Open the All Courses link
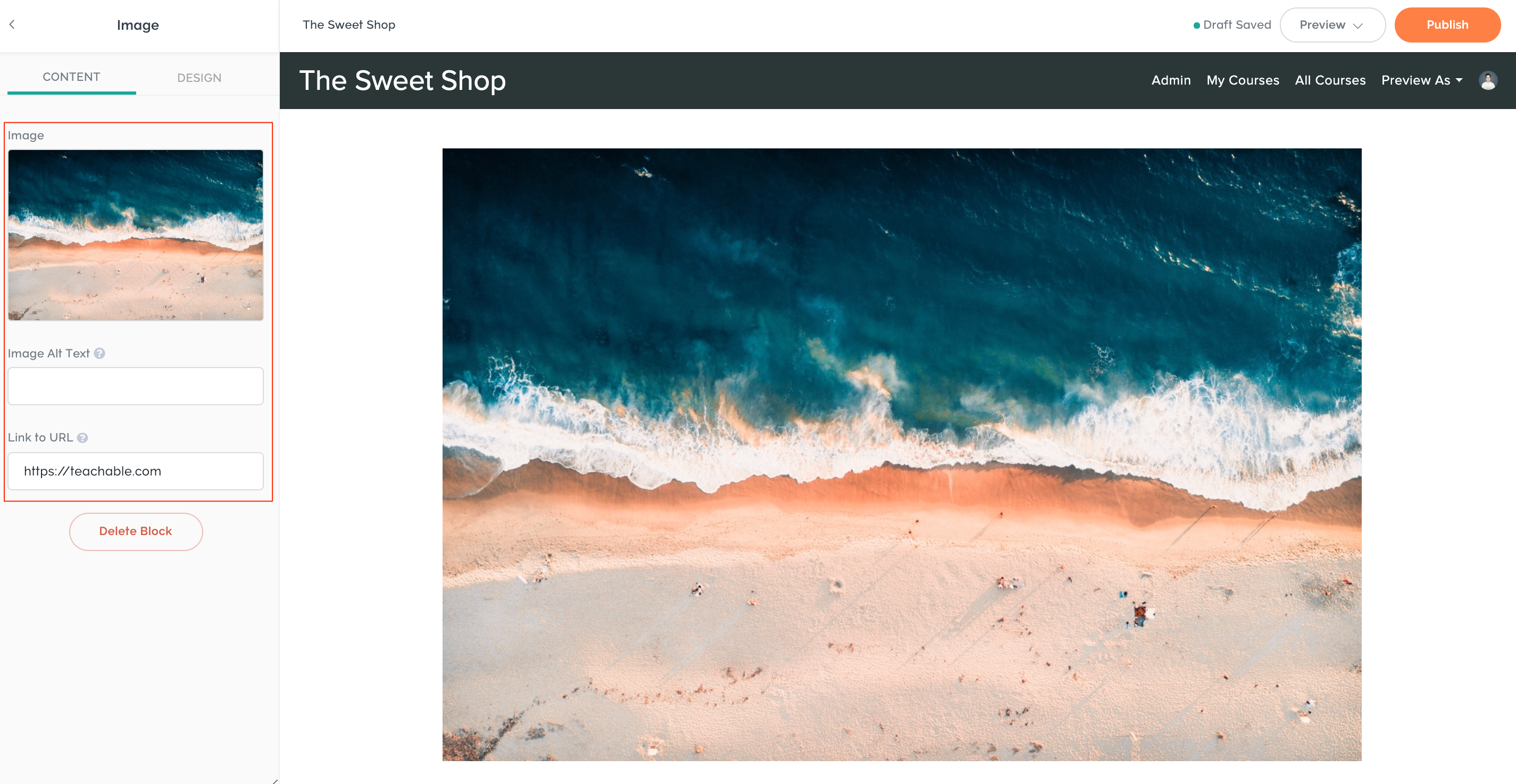 1330,81
